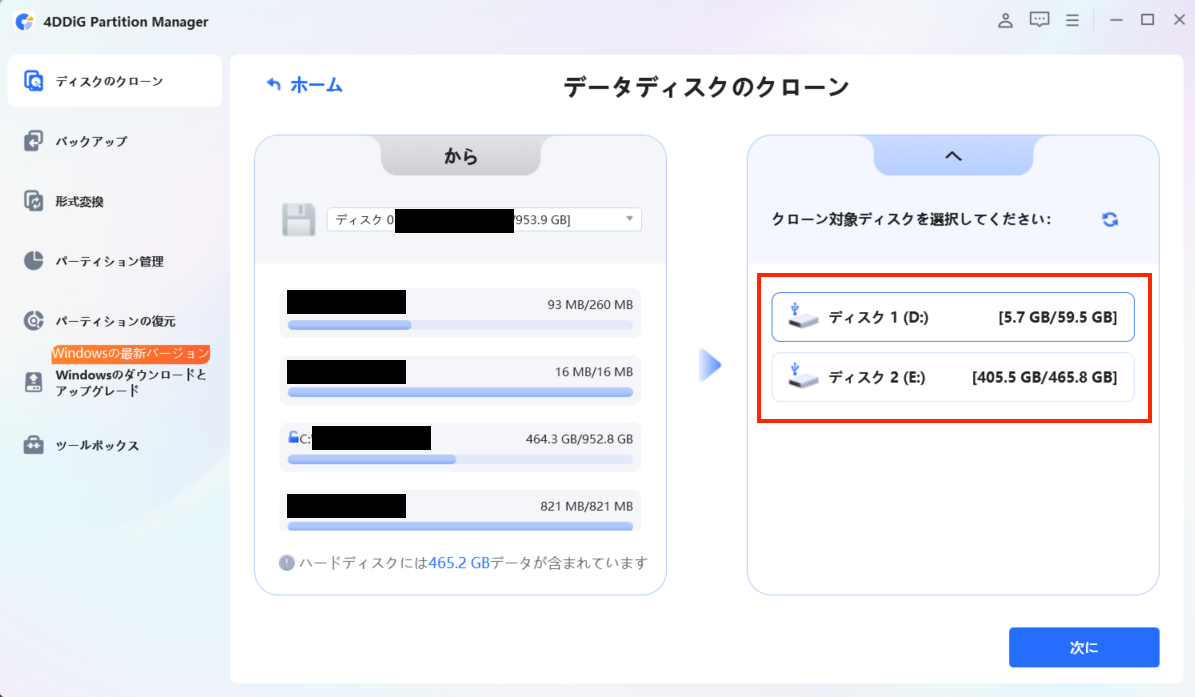
Task: Click the refresh disk list icon
Action: [x=1110, y=220]
